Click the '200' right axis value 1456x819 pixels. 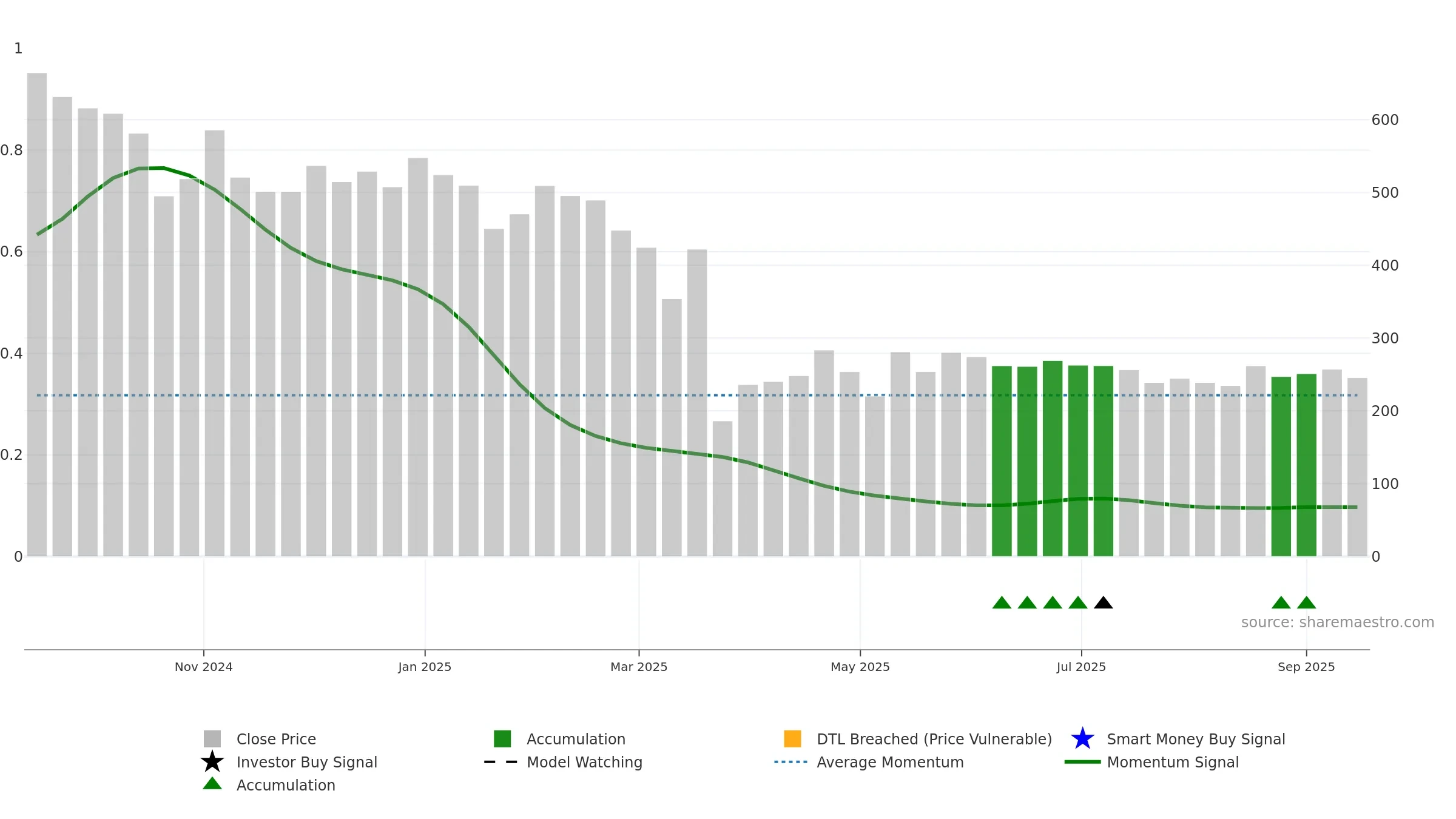(1385, 411)
